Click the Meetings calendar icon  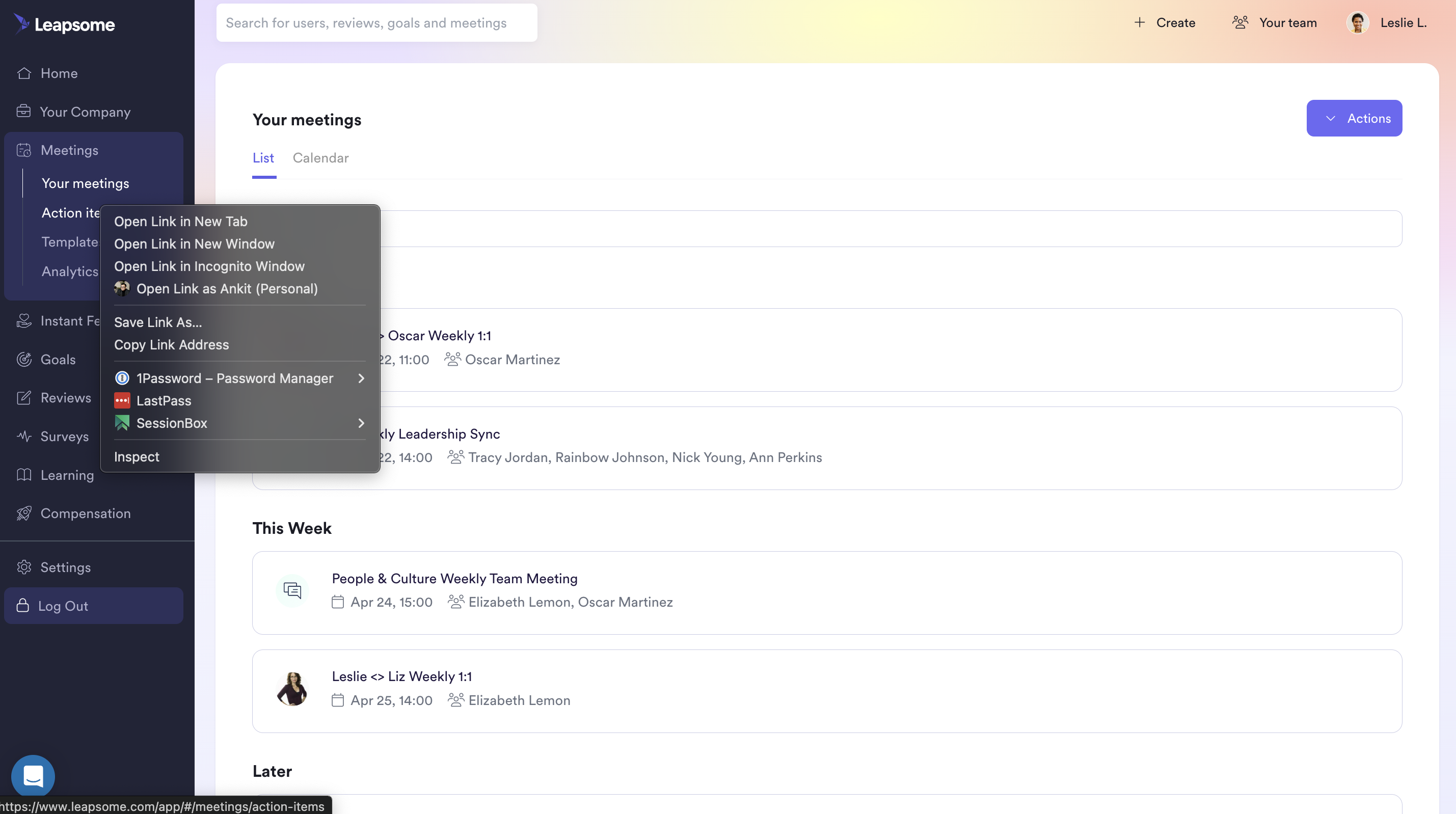coord(24,150)
